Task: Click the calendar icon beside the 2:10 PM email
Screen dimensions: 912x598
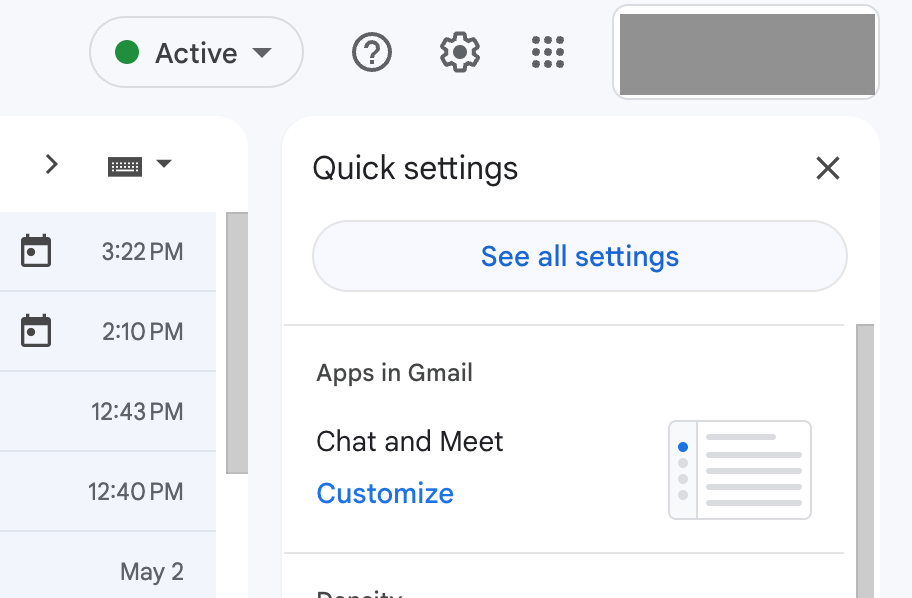Action: [x=37, y=331]
